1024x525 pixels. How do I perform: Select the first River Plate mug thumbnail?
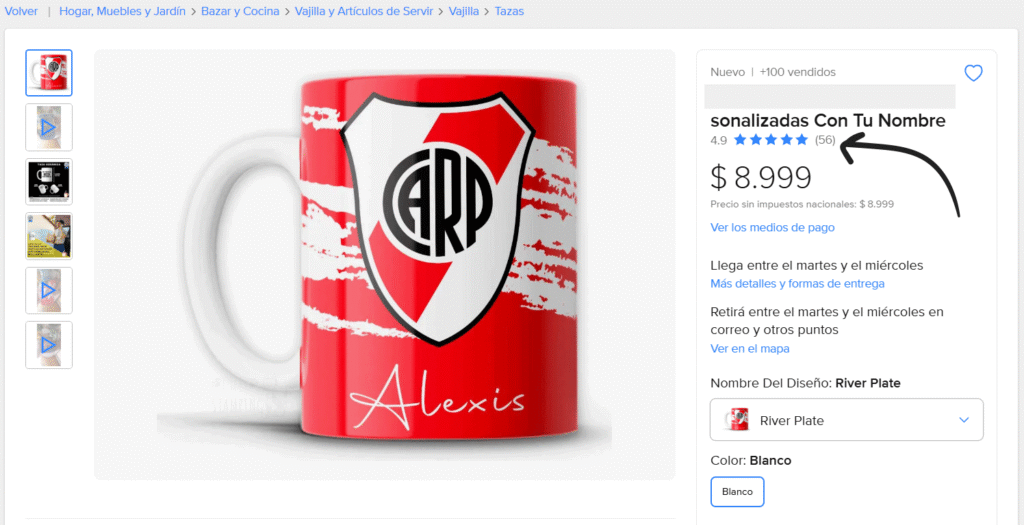[x=49, y=73]
